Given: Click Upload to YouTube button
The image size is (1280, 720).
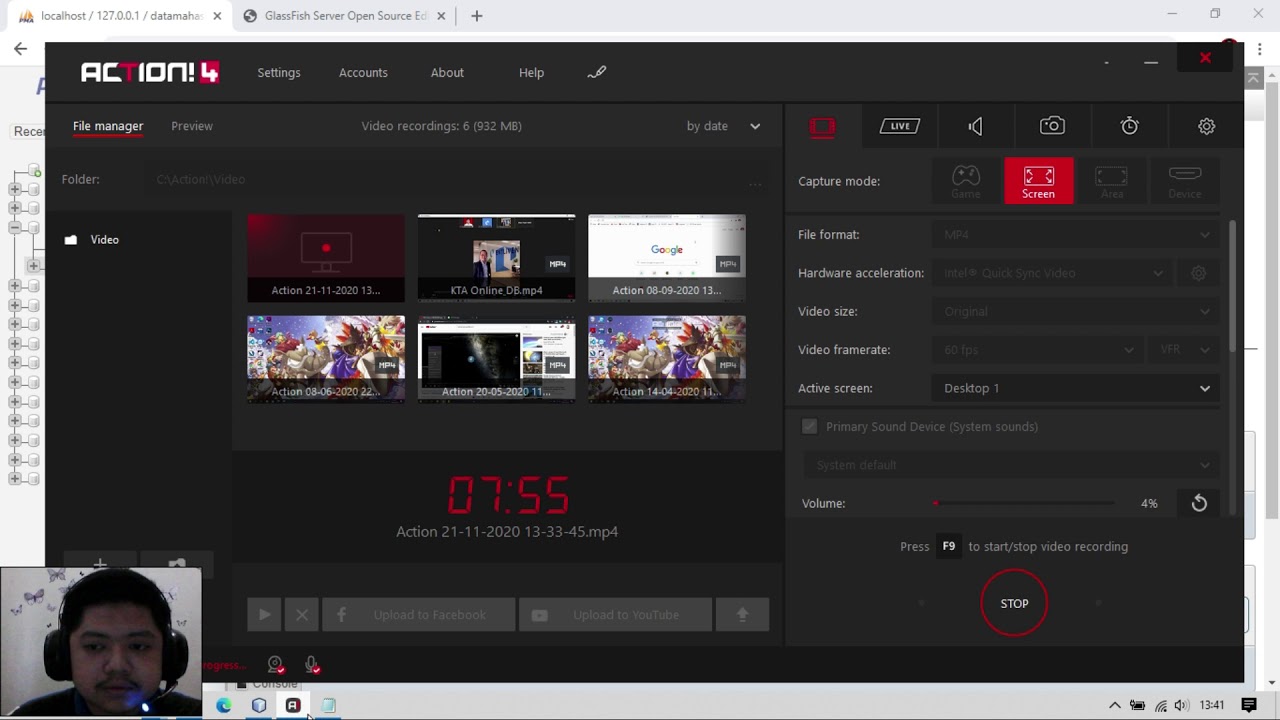Looking at the screenshot, I should coord(616,615).
